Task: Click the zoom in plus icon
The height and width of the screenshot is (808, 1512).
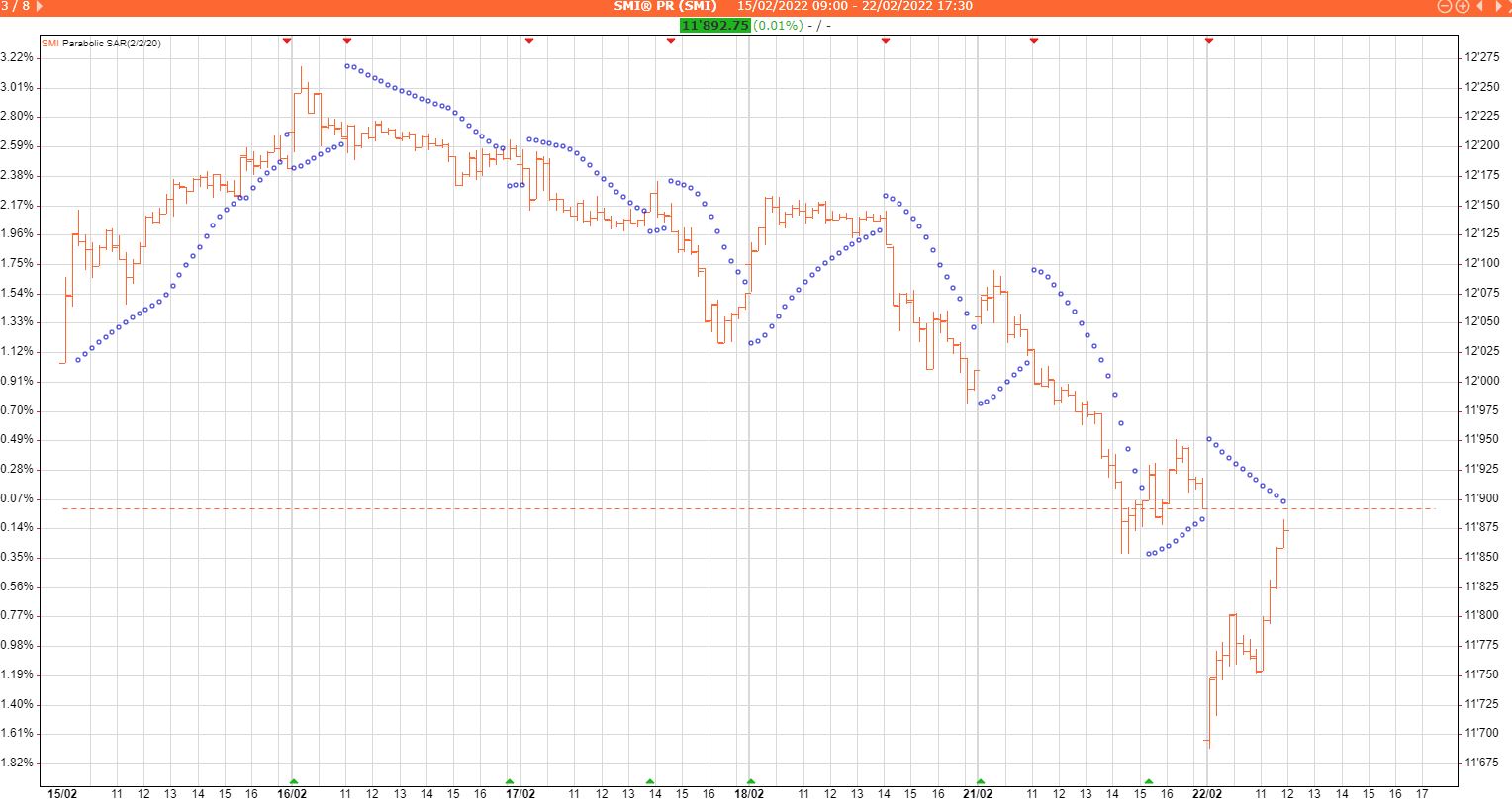Action: 1462,6
